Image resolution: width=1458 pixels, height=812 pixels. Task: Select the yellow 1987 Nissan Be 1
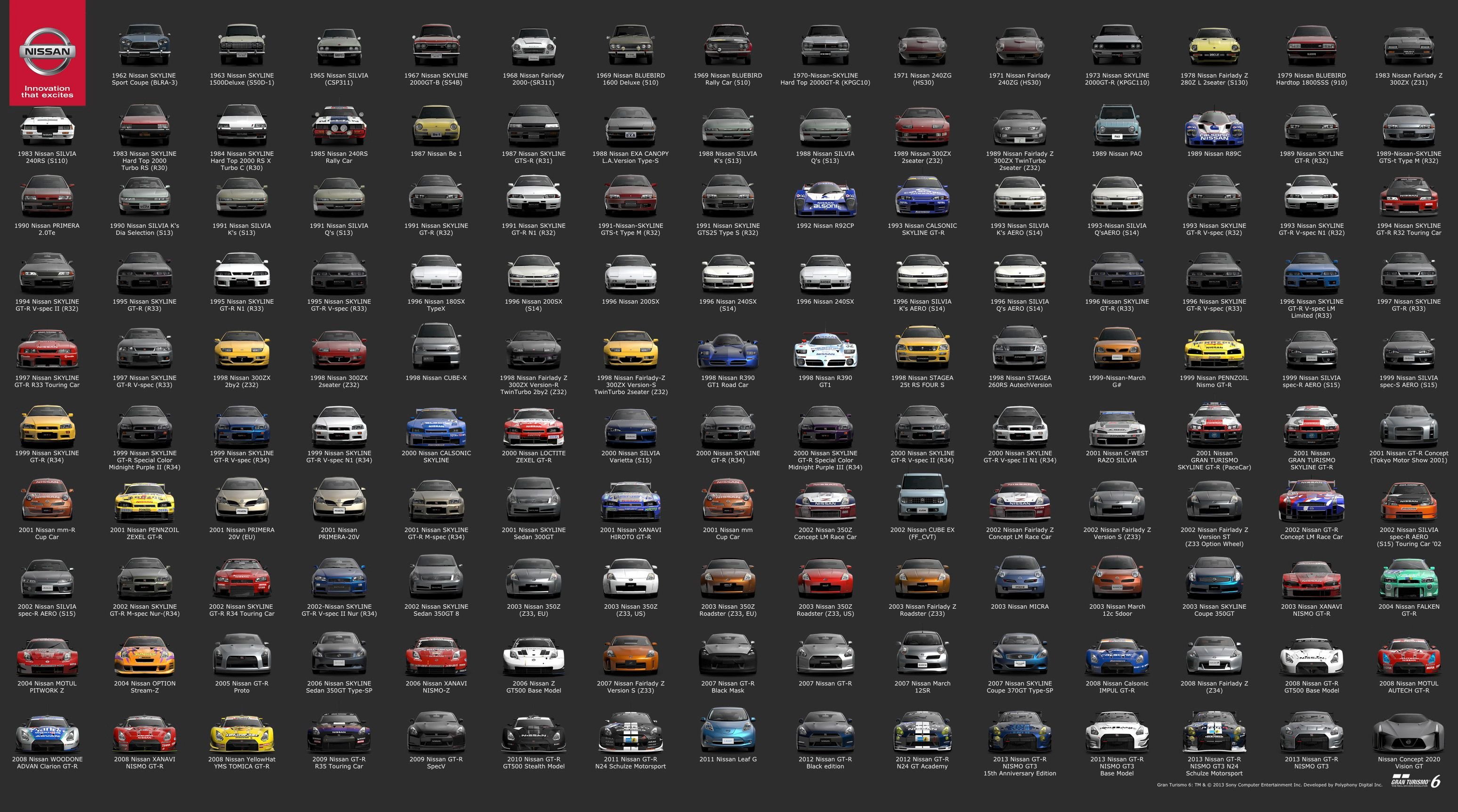click(x=436, y=127)
